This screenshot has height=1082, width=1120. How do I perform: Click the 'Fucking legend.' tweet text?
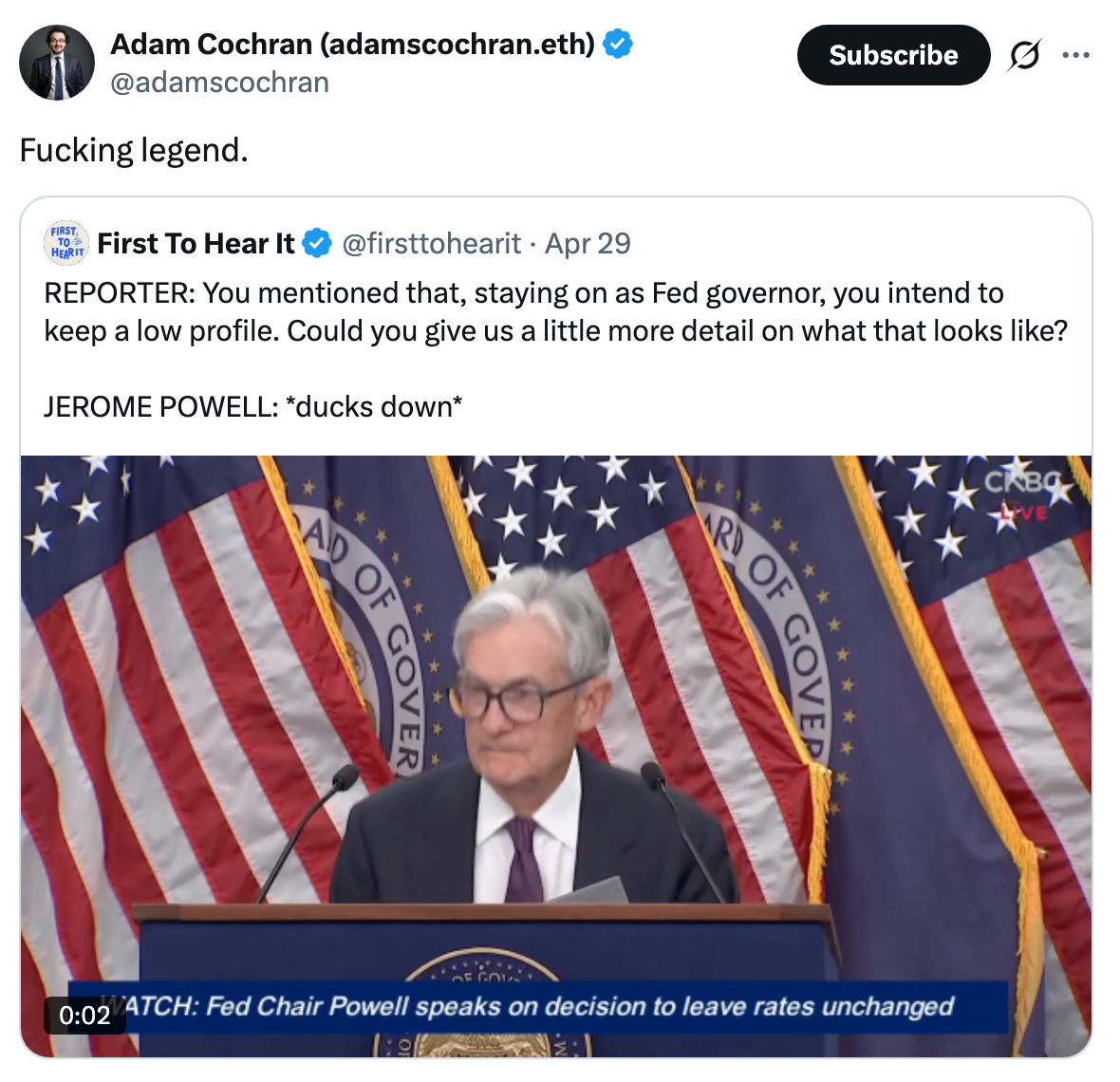tap(134, 150)
